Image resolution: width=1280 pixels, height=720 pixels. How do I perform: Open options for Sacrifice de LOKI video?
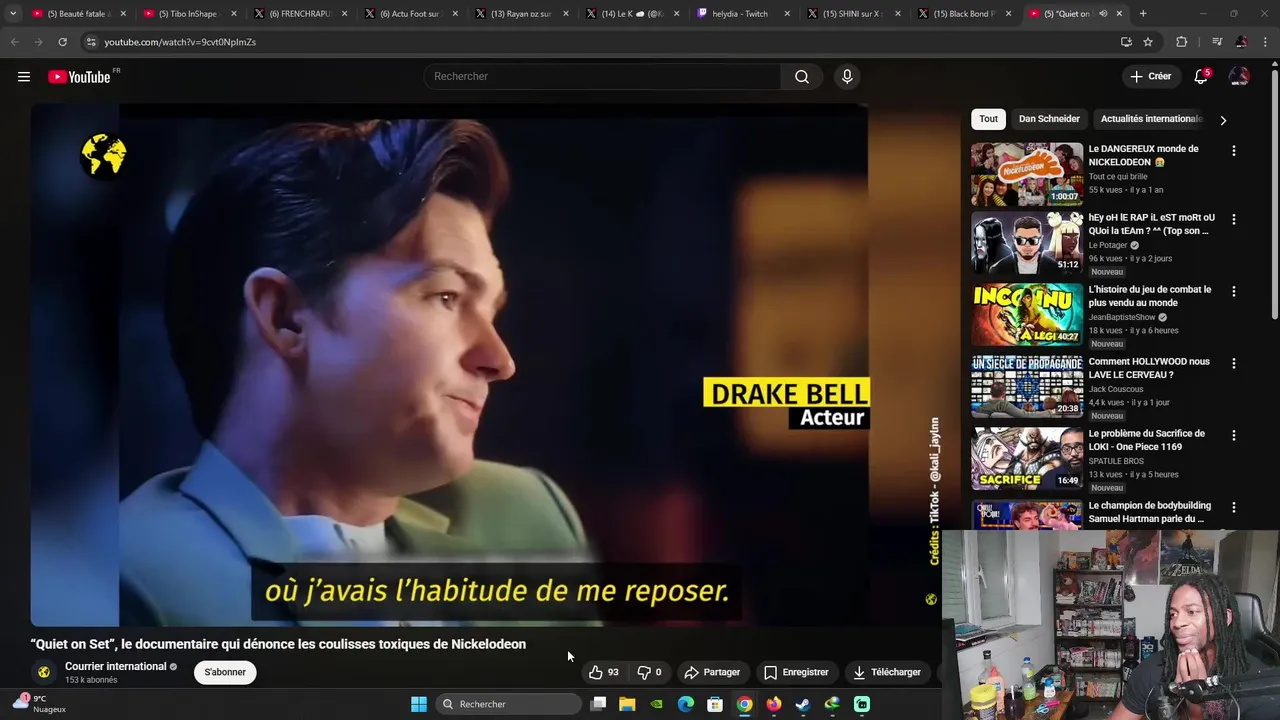1233,435
